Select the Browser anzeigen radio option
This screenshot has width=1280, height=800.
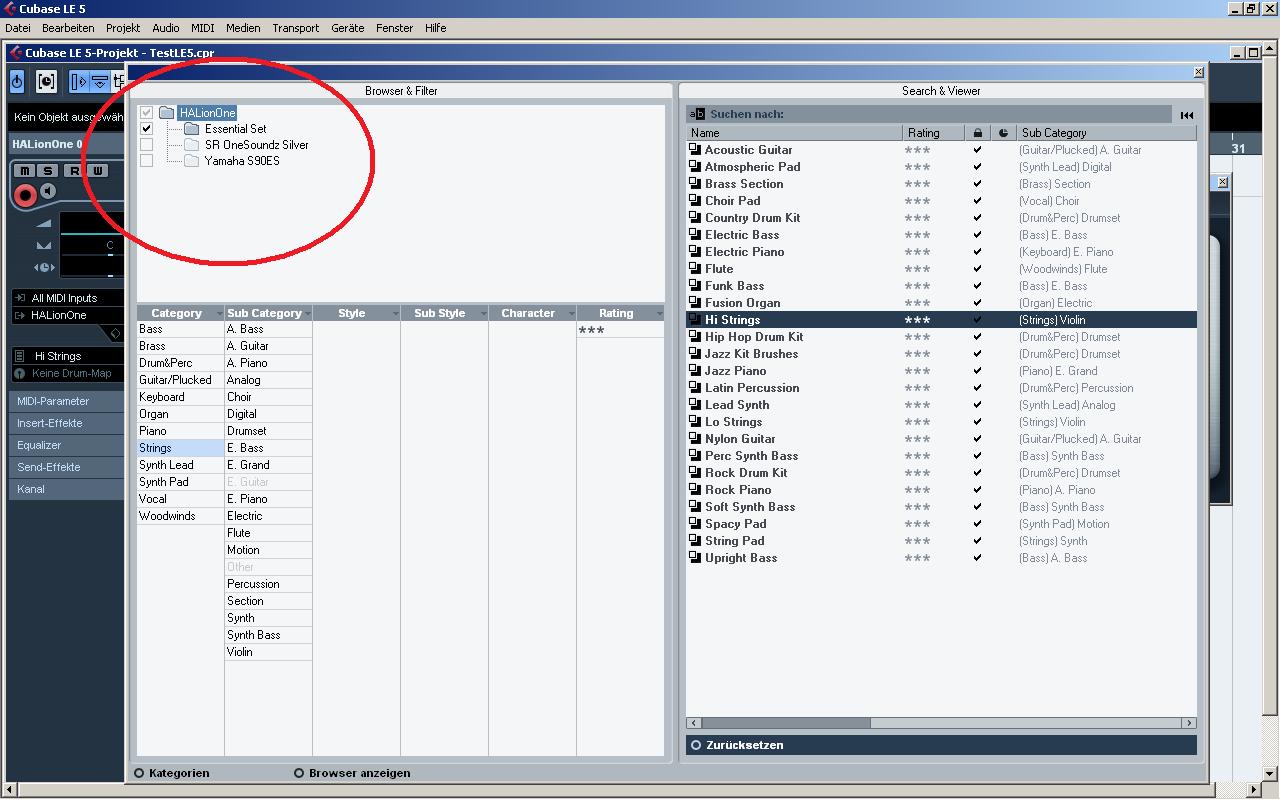tap(299, 773)
